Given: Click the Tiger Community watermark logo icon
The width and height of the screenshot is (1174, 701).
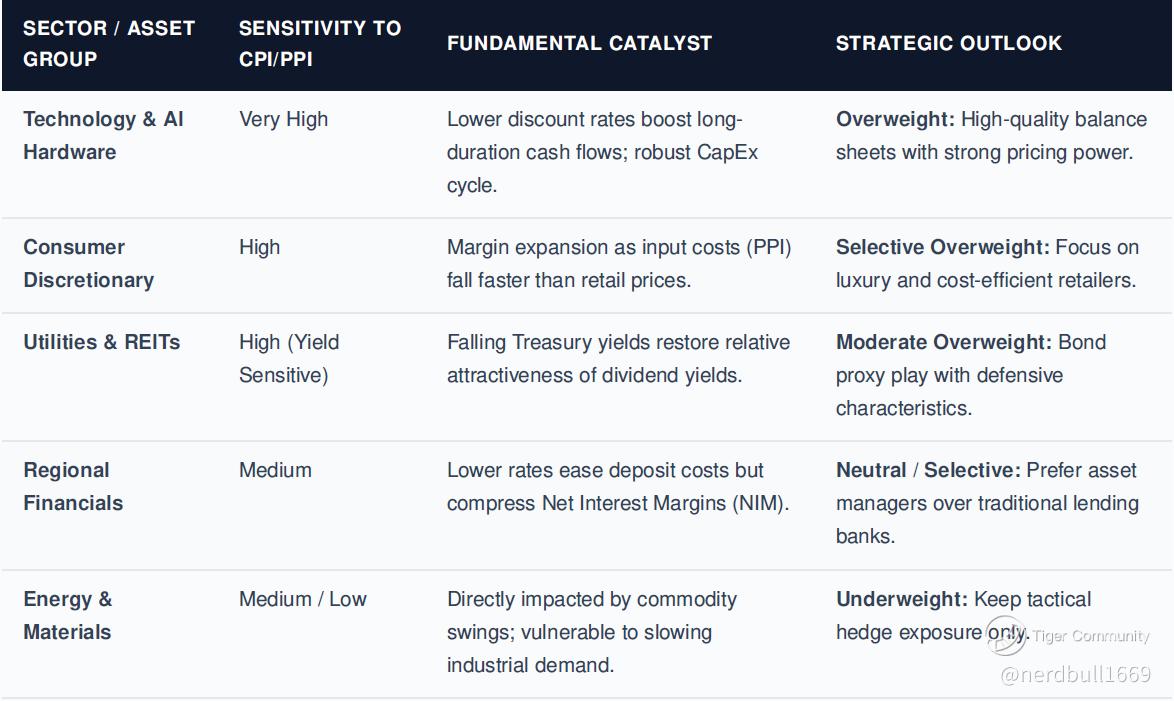Looking at the screenshot, I should click(x=1006, y=635).
